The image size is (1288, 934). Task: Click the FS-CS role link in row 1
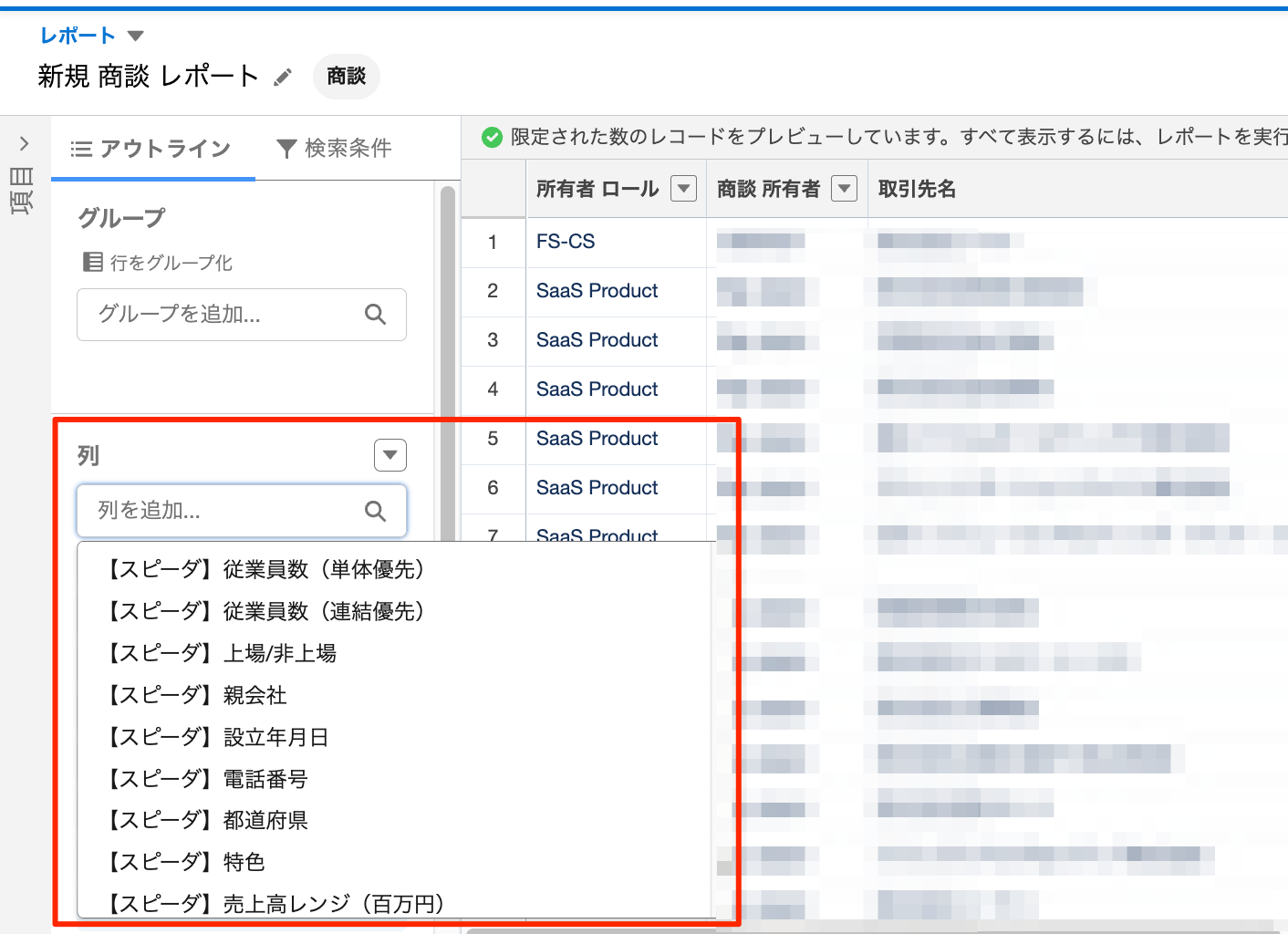(566, 242)
